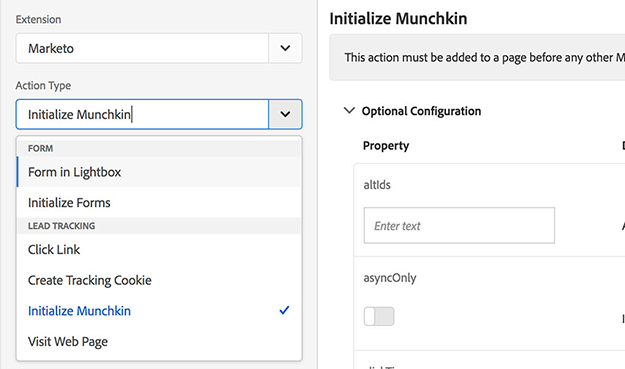This screenshot has height=369, width=625.
Task: Click the 'Initialize Munchkin' panel heading
Action: coord(398,19)
